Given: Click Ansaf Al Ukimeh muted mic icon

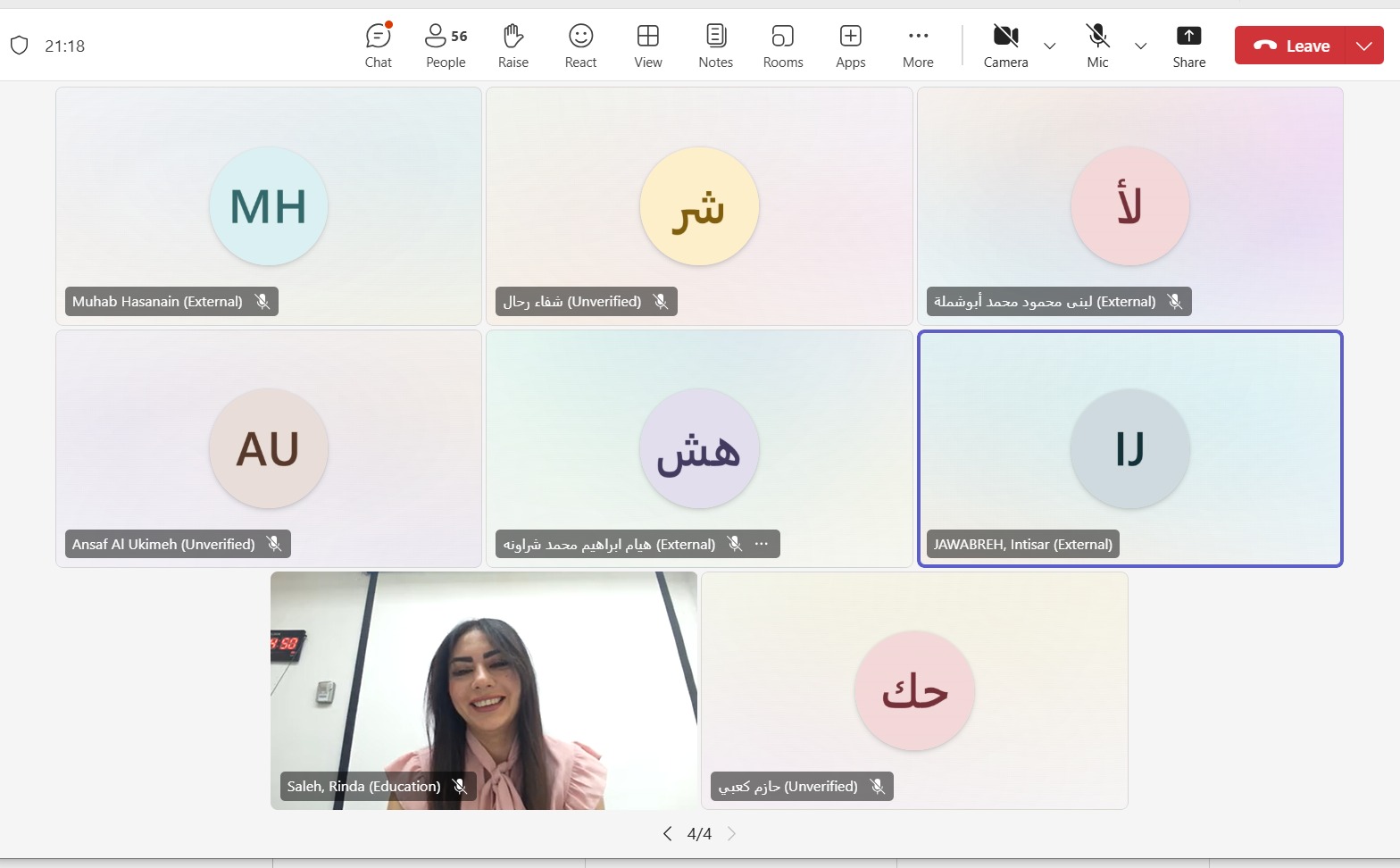Looking at the screenshot, I should [x=274, y=544].
